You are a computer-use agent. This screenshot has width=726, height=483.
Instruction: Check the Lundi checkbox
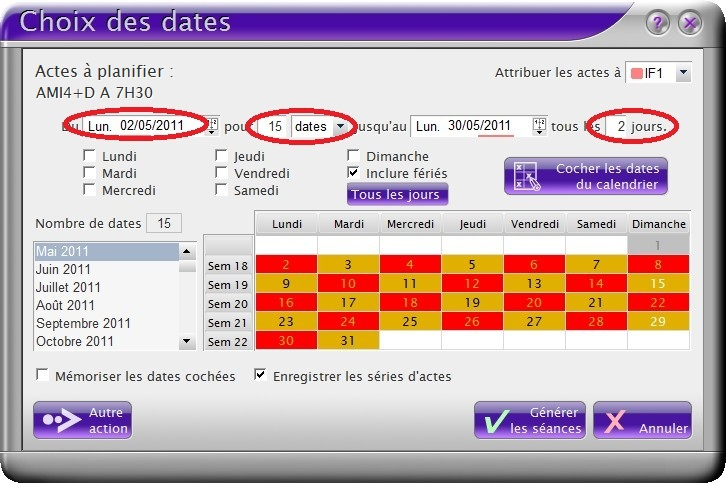click(90, 156)
